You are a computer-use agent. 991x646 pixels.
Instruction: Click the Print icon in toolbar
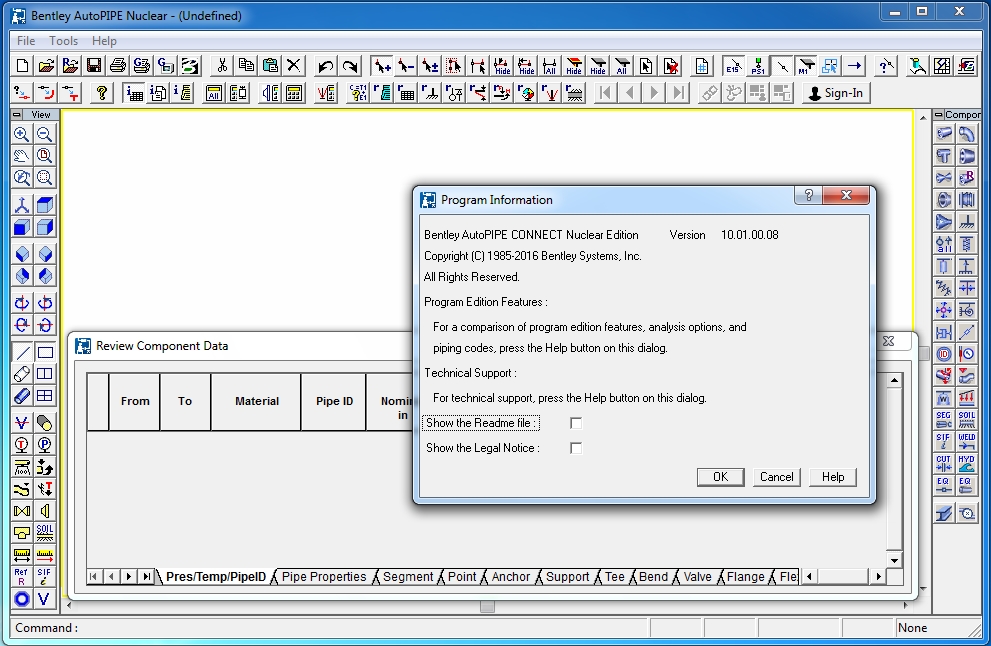tap(118, 66)
